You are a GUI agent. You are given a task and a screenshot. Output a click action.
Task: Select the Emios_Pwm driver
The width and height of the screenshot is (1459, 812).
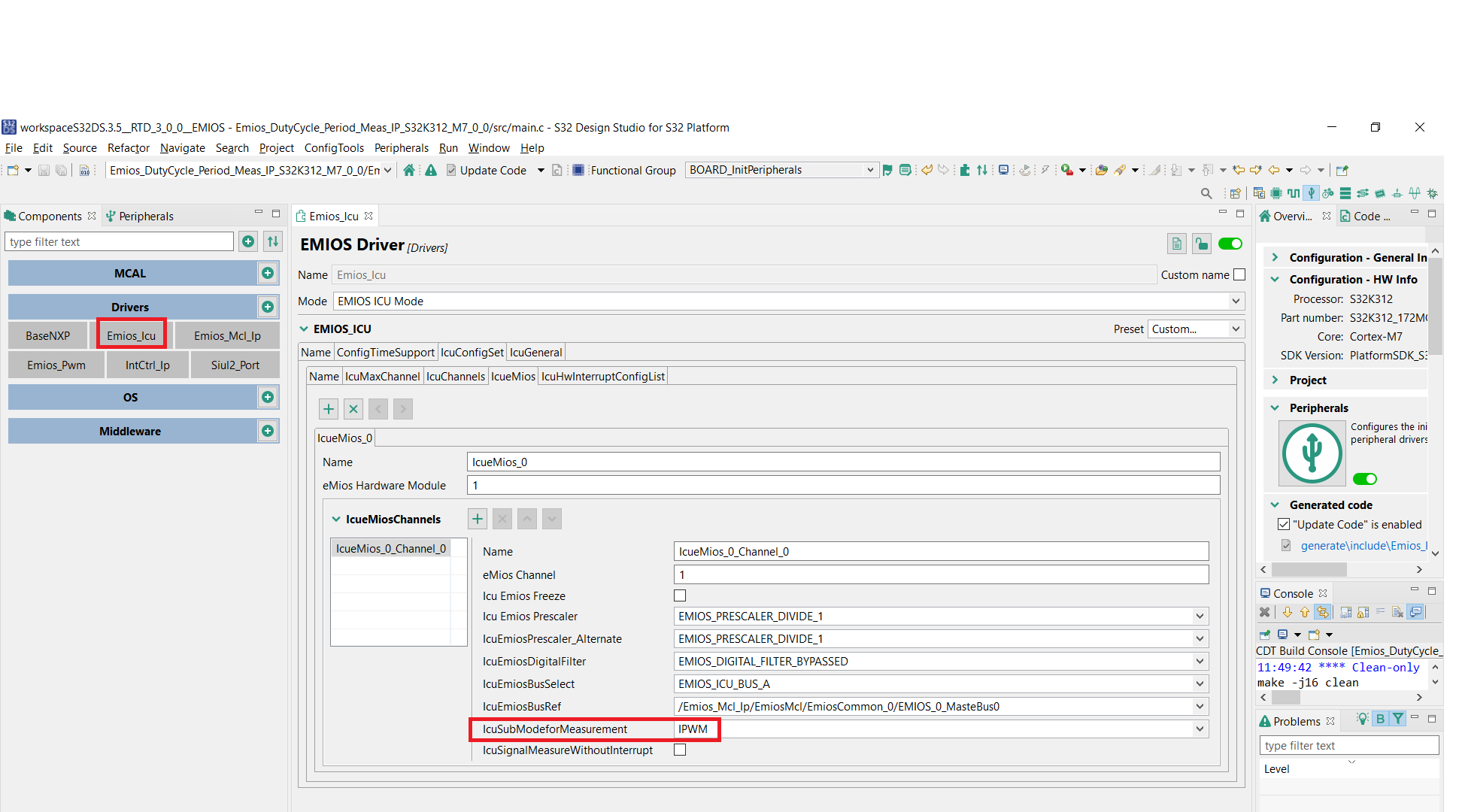56,365
